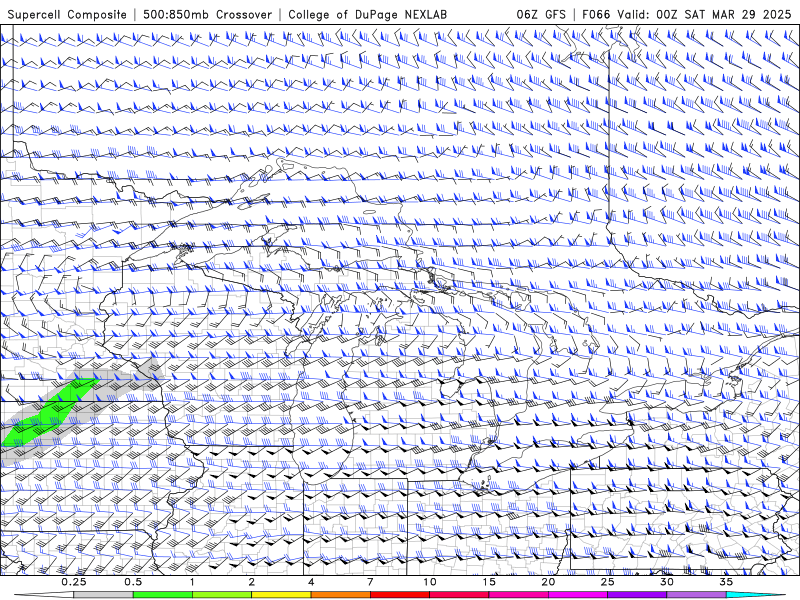Click the legend value '0.25'

tap(74, 582)
